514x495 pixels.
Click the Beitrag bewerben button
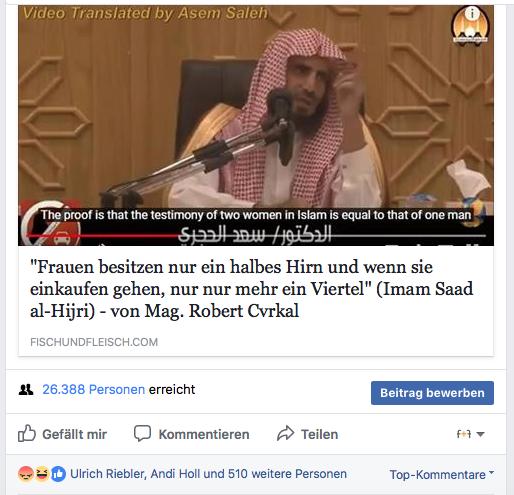[432, 393]
